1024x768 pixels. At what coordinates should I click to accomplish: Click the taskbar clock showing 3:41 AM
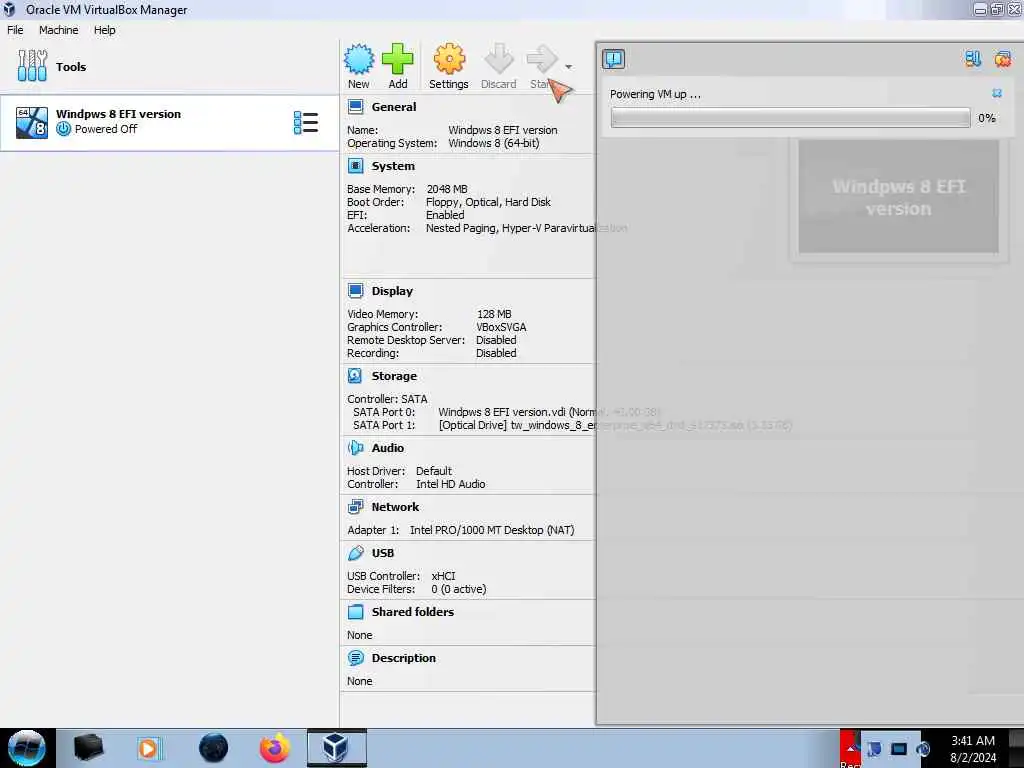coord(972,748)
